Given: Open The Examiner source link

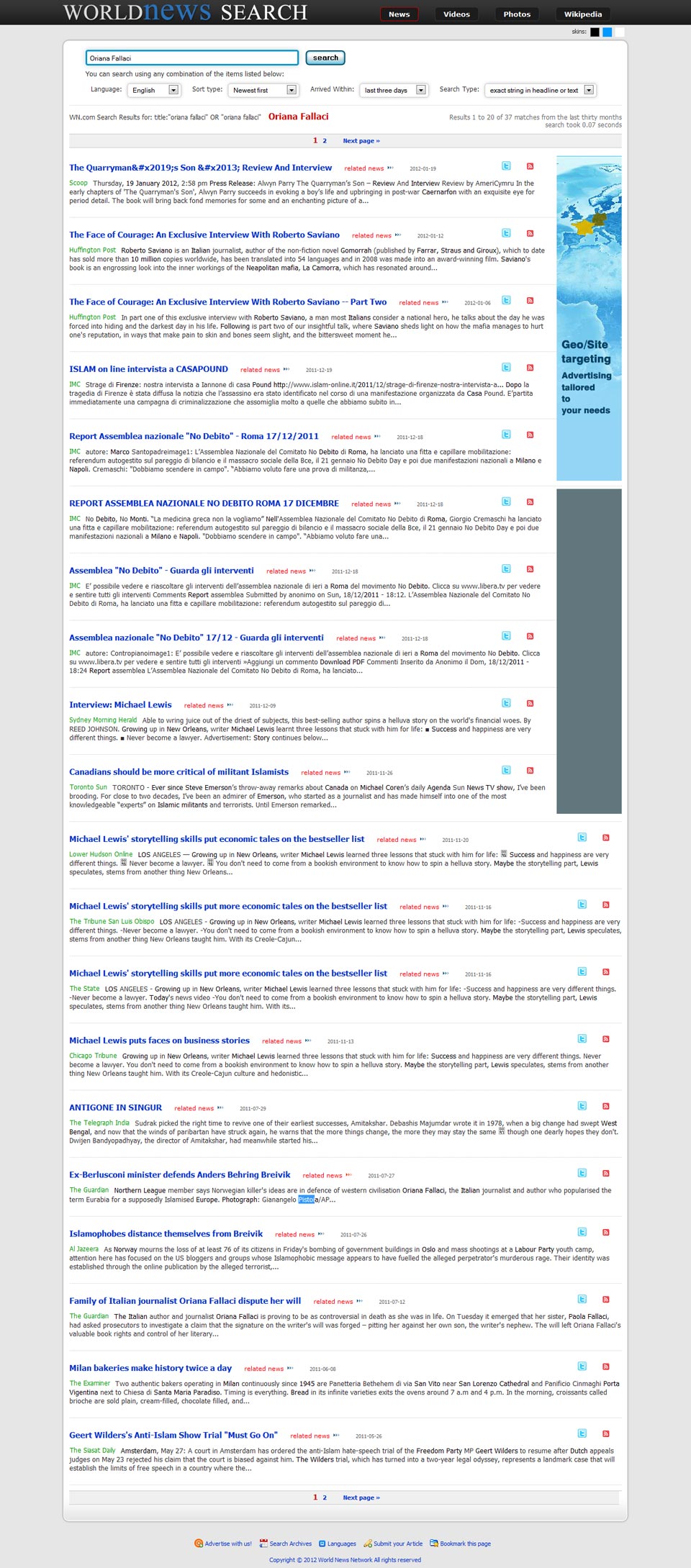Looking at the screenshot, I should (x=90, y=1383).
